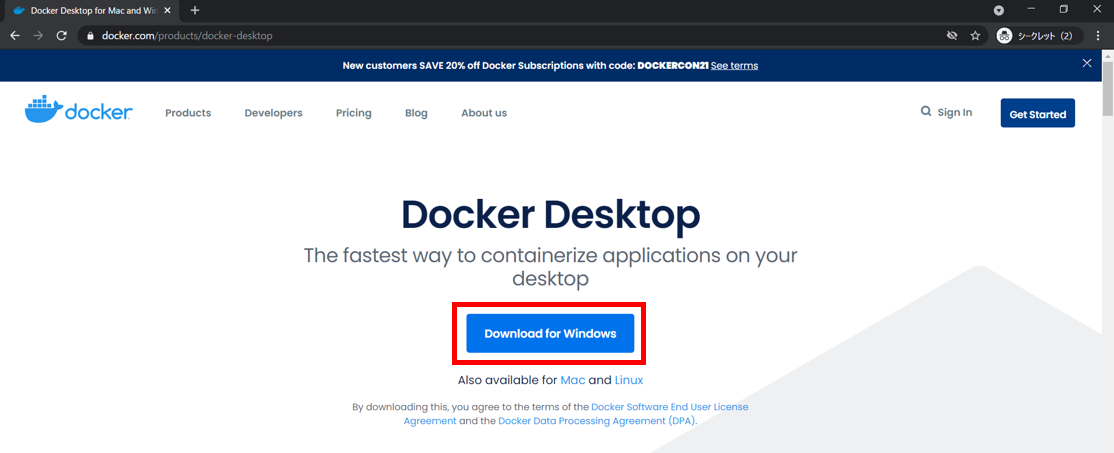Open the Linux download link
The height and width of the screenshot is (453, 1114).
pyautogui.click(x=629, y=380)
